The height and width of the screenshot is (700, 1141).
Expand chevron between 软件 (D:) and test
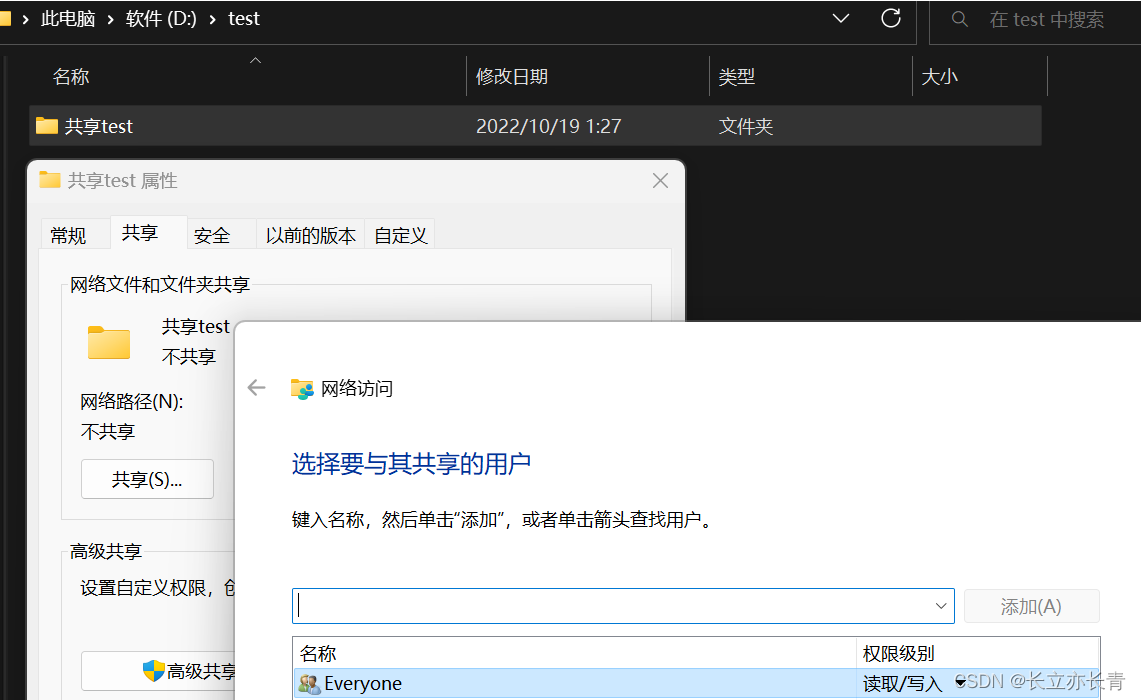(212, 19)
